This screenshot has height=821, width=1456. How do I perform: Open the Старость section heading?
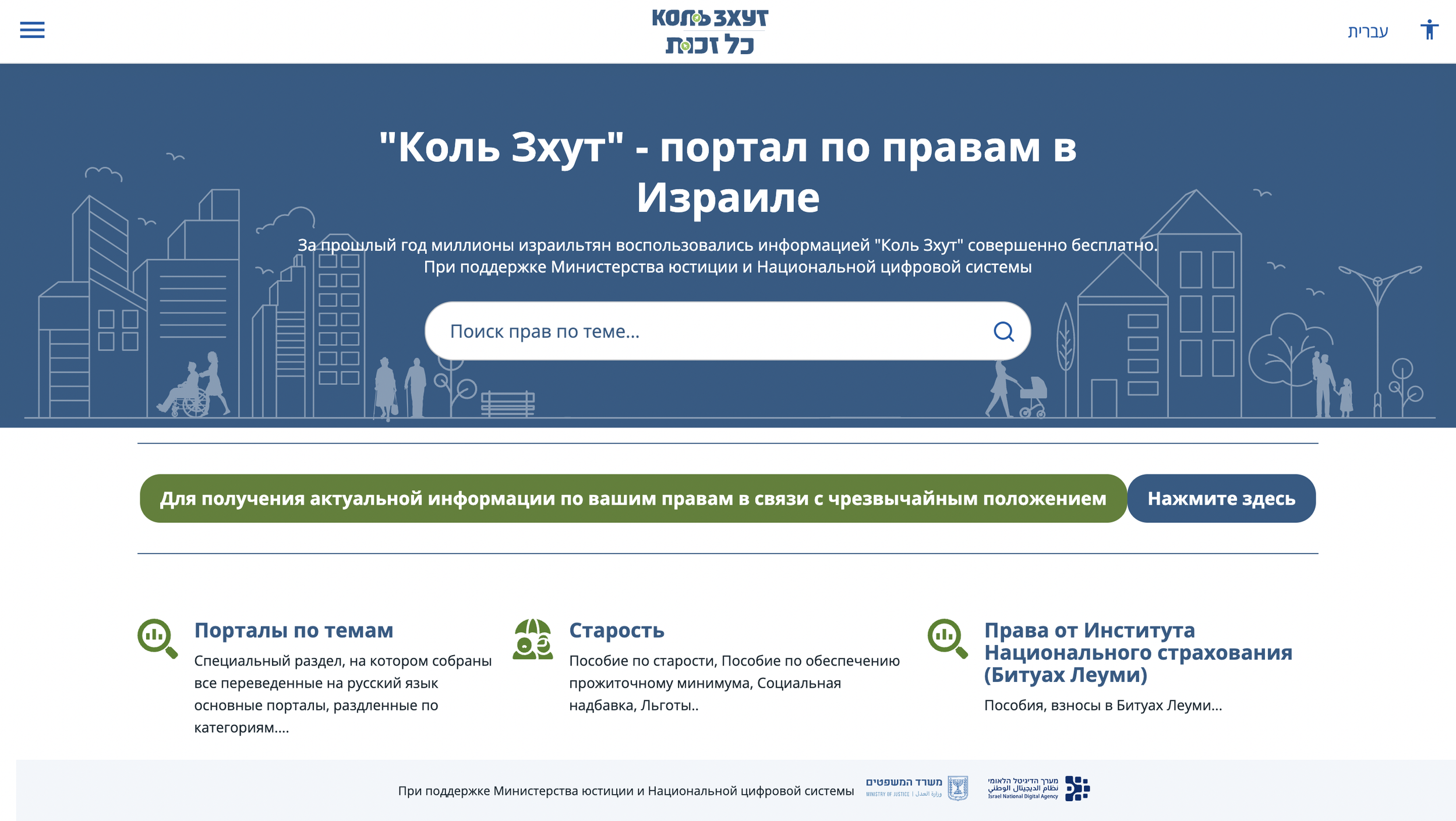617,631
